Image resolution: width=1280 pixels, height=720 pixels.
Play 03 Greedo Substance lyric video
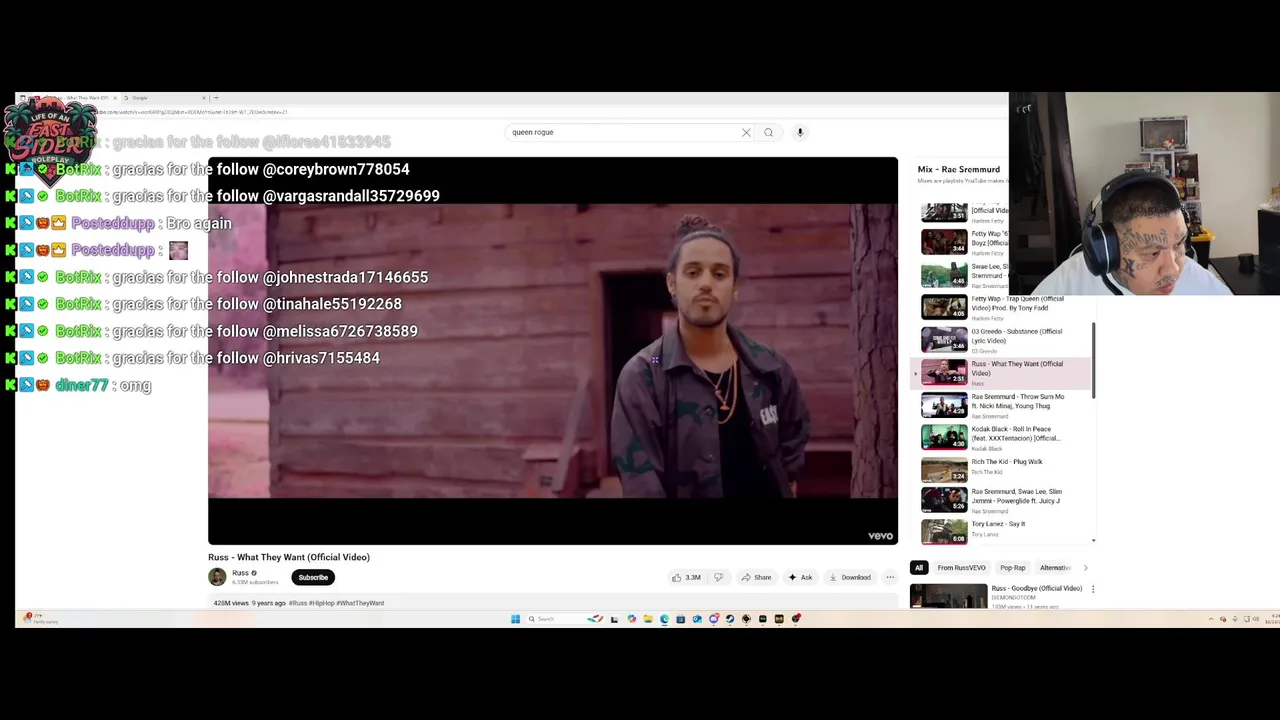click(x=1000, y=340)
